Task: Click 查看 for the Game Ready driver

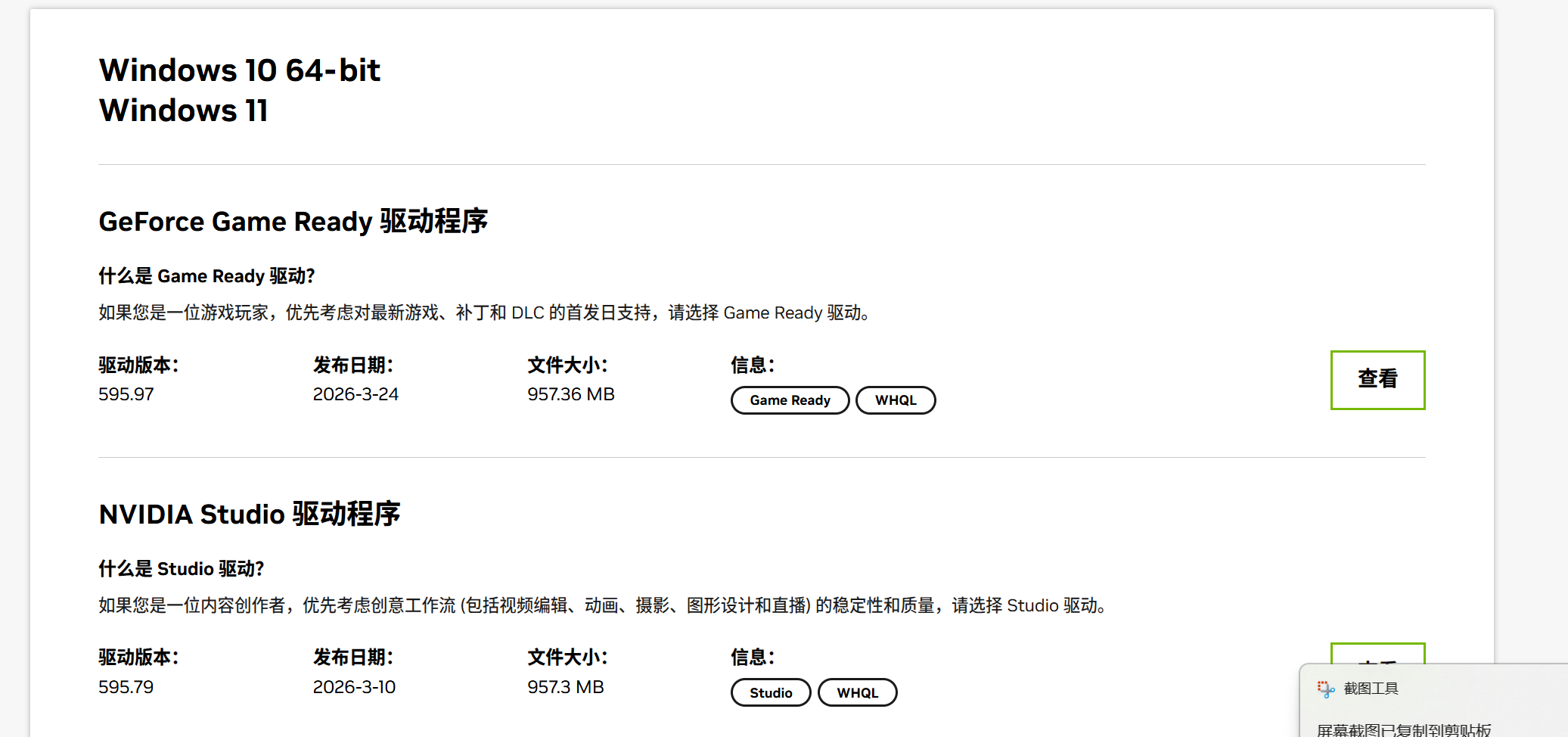Action: (x=1377, y=380)
